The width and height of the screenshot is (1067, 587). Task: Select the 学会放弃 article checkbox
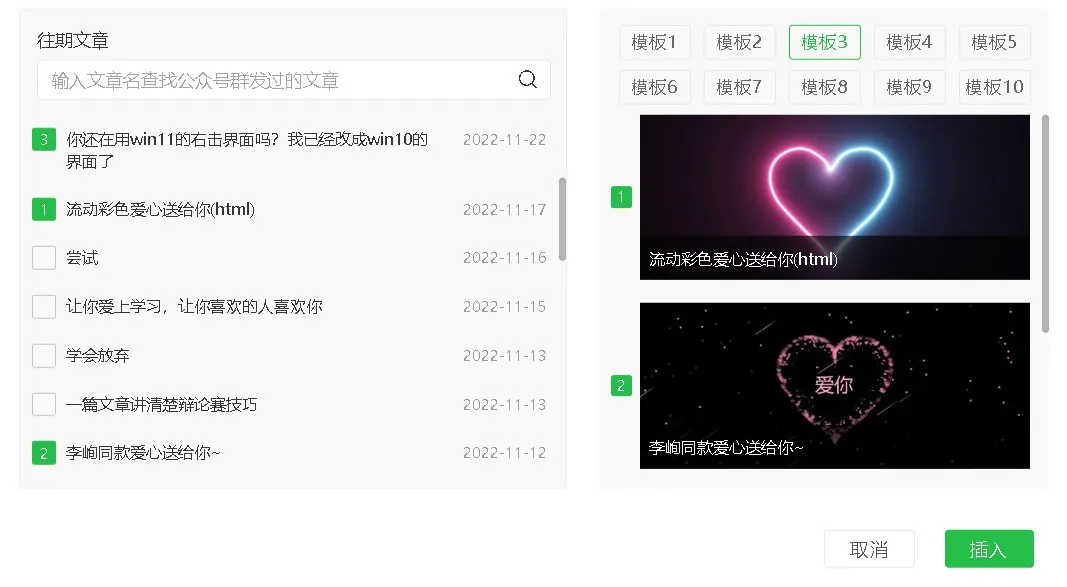44,356
